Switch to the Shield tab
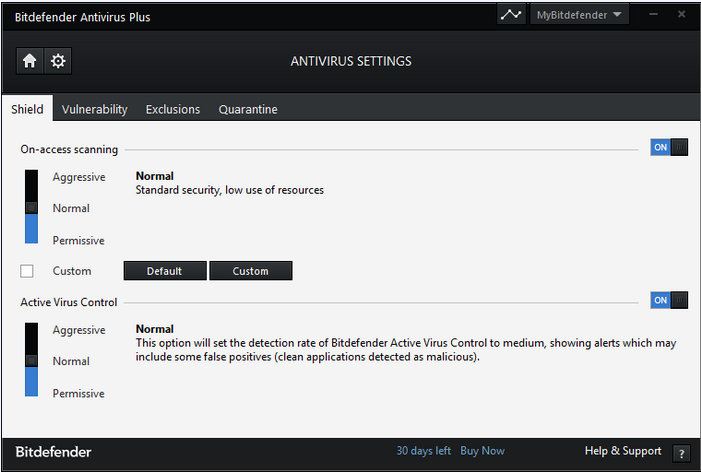701x472 pixels. [27, 109]
